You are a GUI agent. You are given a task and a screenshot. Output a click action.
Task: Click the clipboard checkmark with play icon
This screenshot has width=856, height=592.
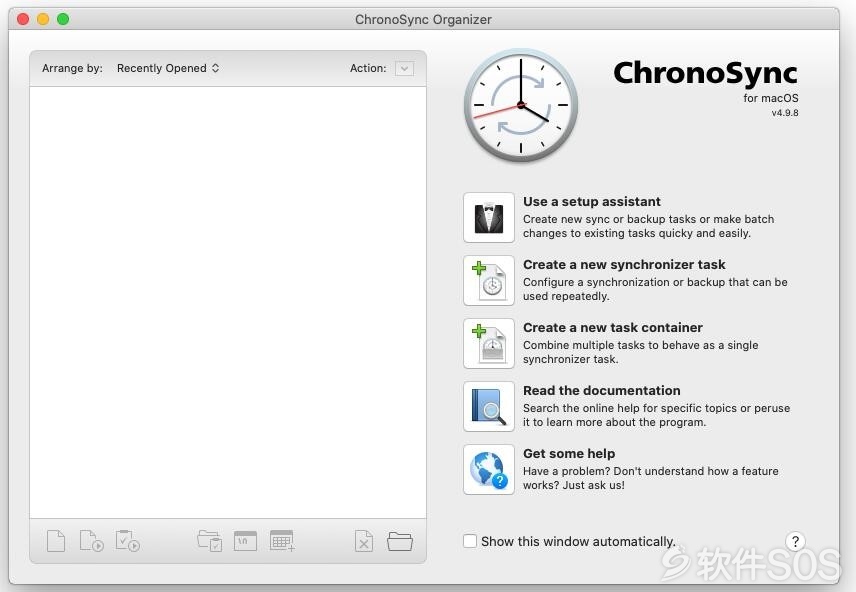click(127, 541)
